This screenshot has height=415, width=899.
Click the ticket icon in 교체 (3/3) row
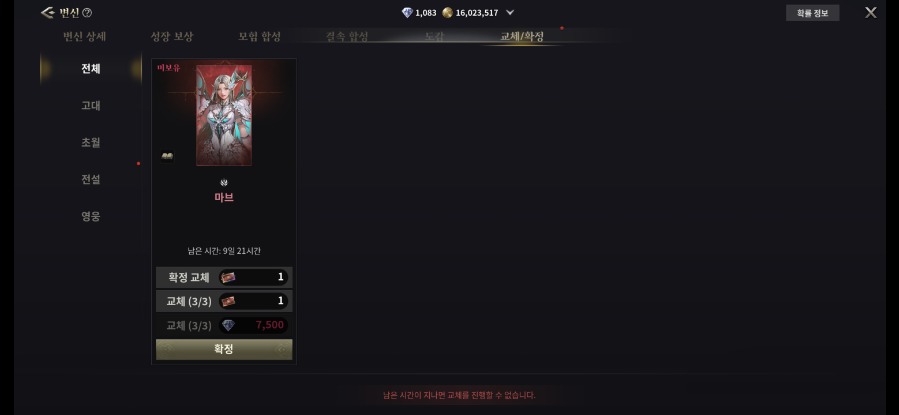(228, 301)
